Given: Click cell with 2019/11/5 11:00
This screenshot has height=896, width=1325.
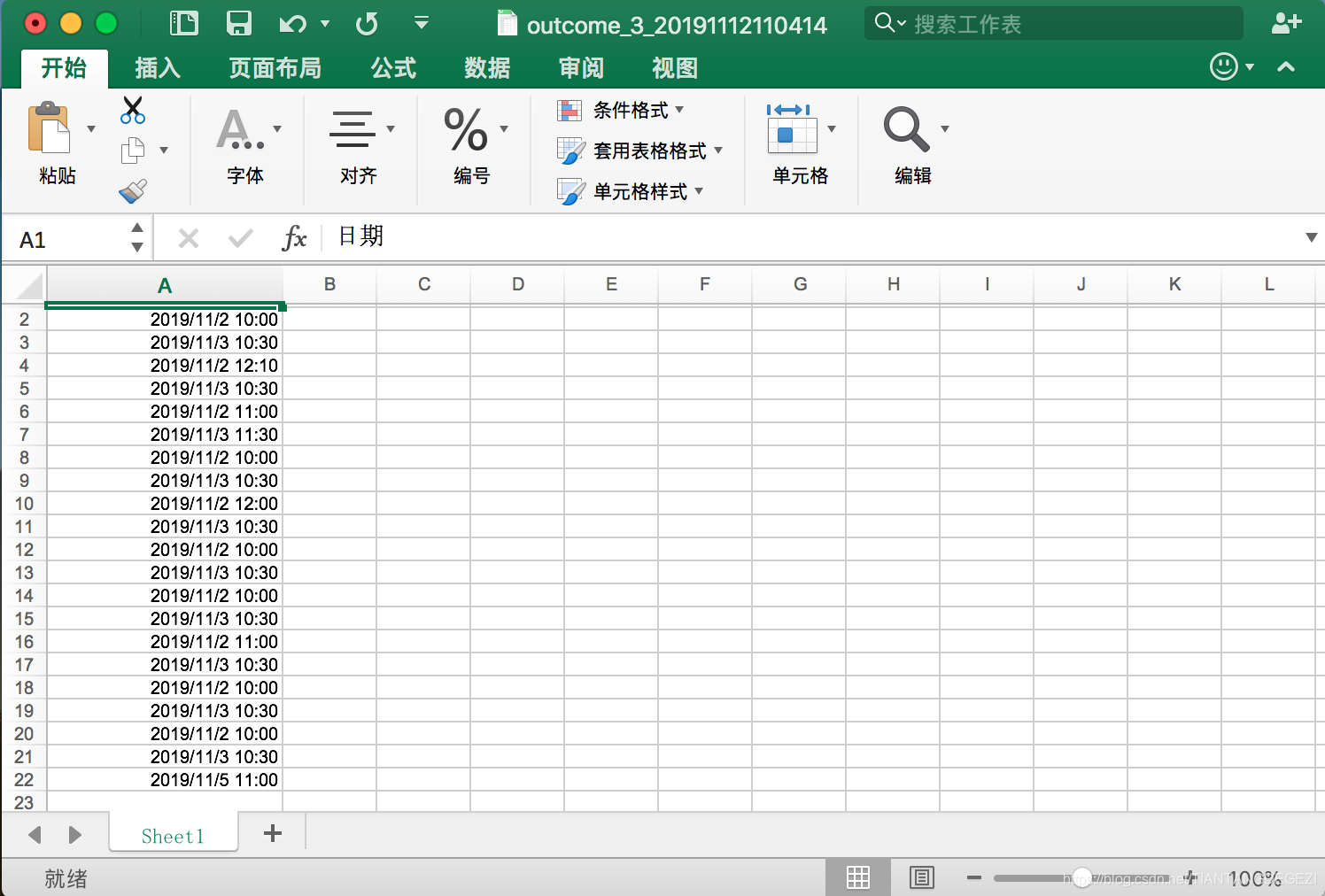Looking at the screenshot, I should tap(165, 780).
